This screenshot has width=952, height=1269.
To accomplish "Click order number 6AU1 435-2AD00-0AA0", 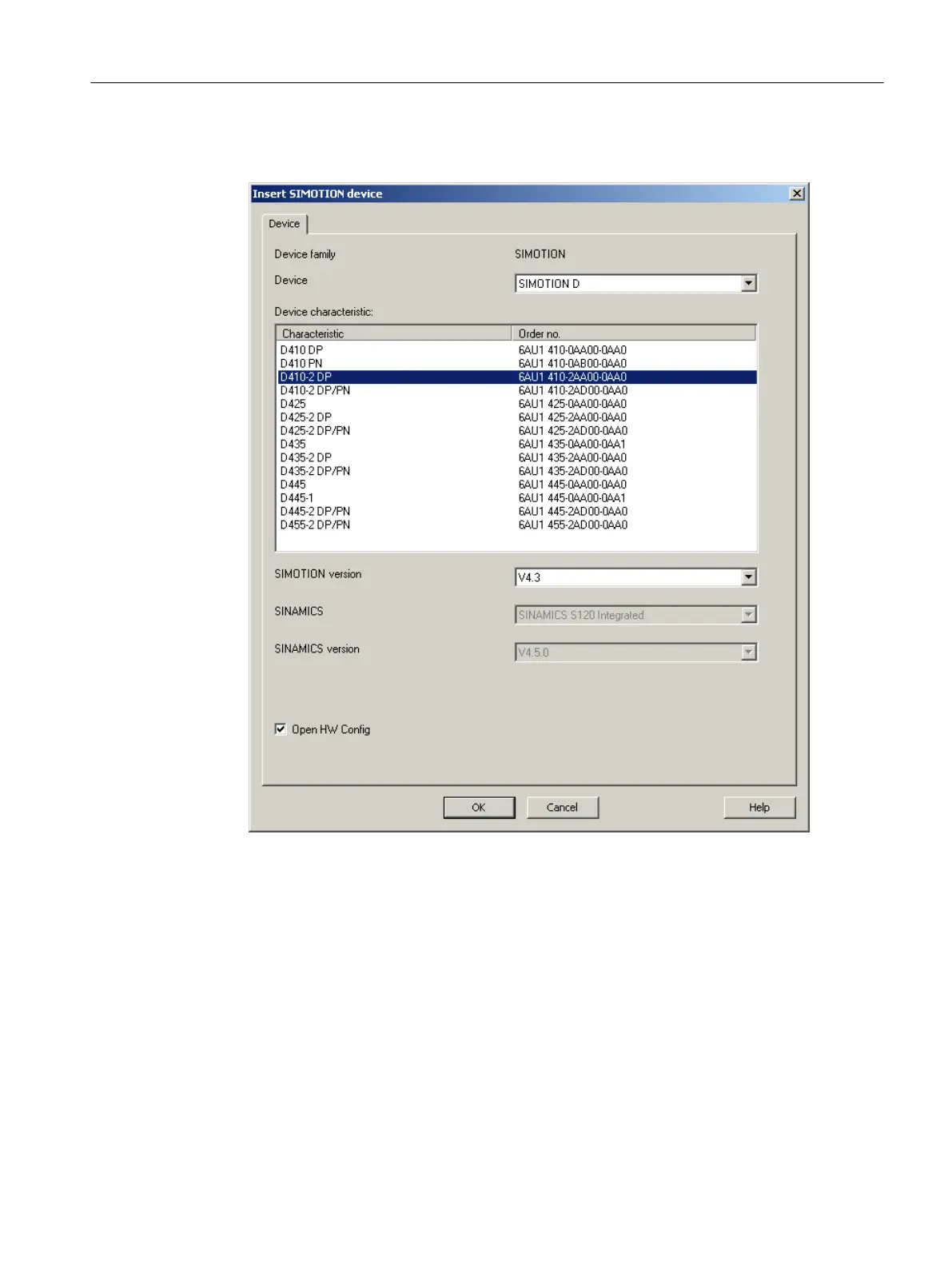I will coord(572,471).
